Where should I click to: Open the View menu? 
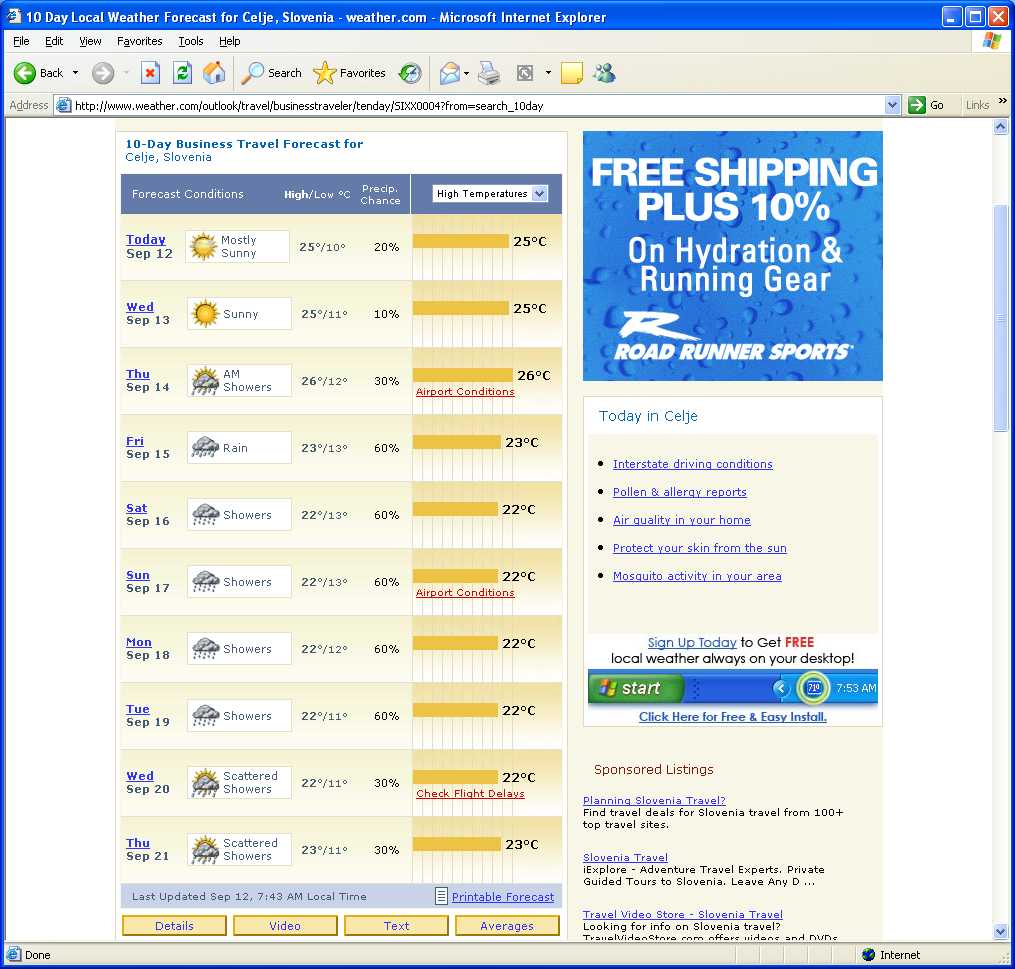90,41
